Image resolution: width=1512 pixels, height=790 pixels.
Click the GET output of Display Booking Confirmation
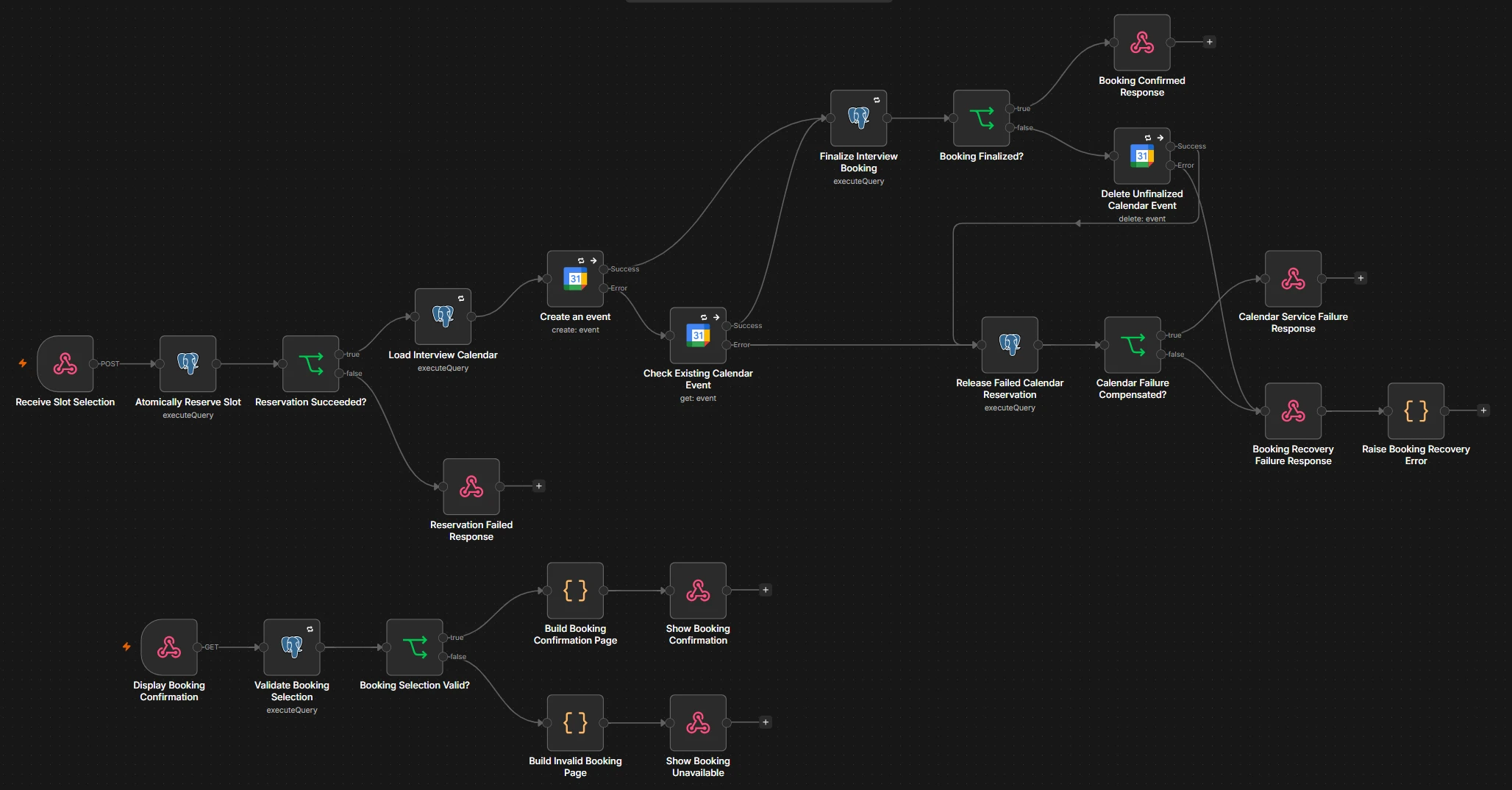[198, 647]
